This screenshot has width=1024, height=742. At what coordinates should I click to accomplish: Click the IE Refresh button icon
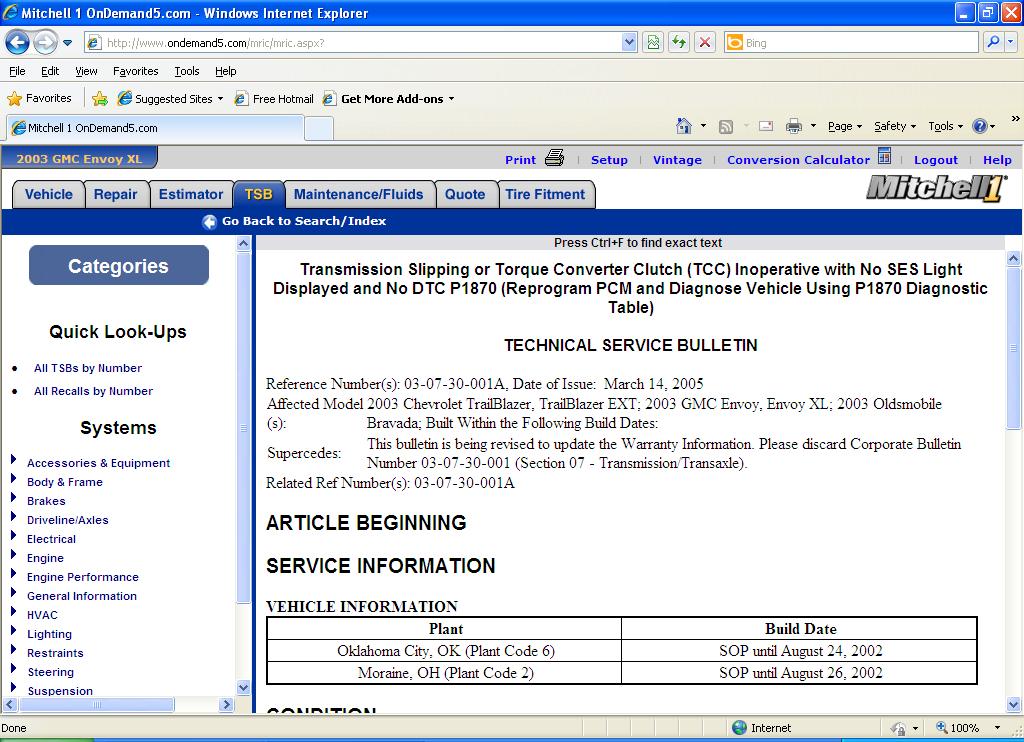click(x=679, y=42)
